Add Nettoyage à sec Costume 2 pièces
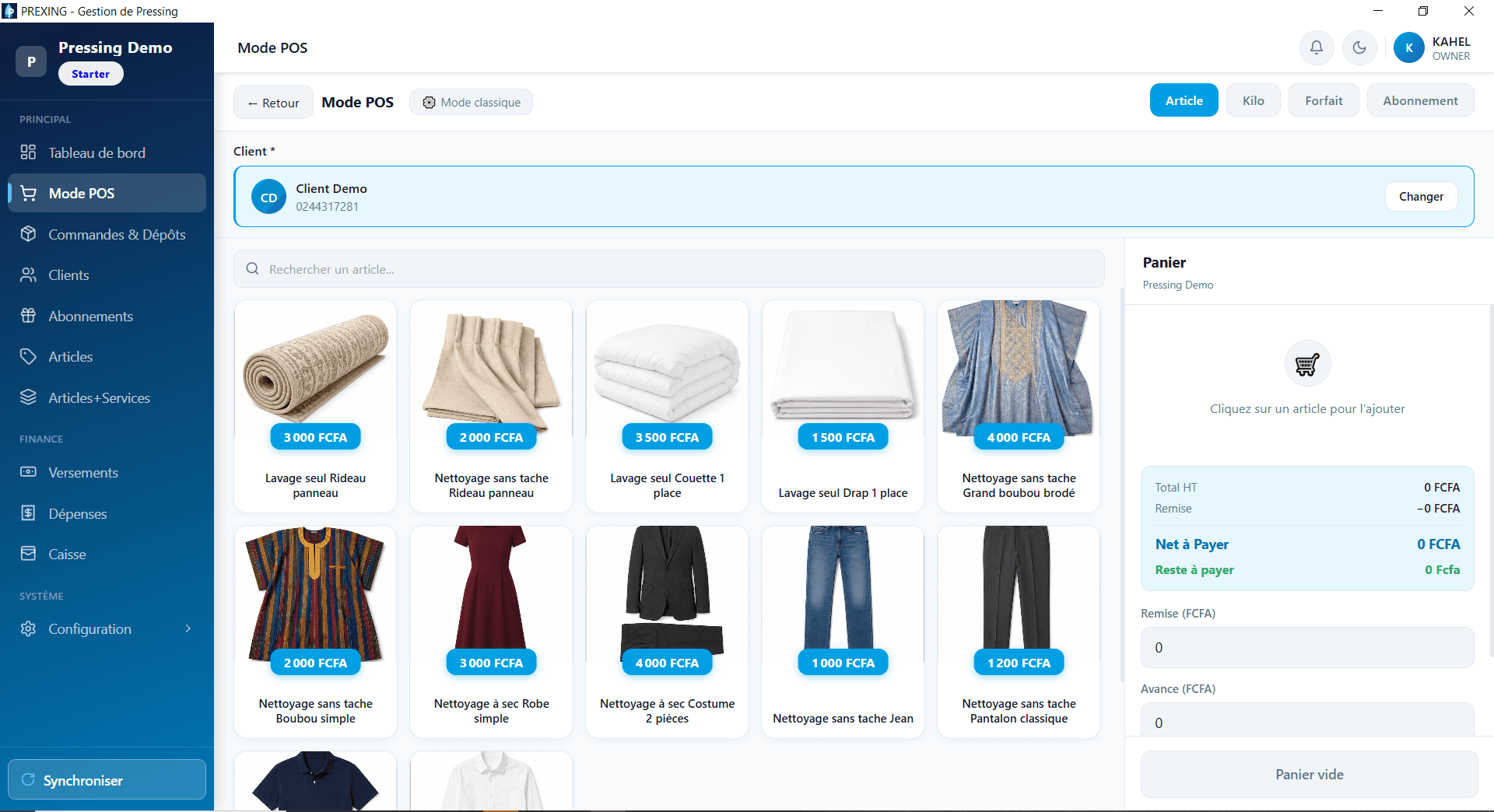The height and width of the screenshot is (812, 1494). click(x=667, y=632)
